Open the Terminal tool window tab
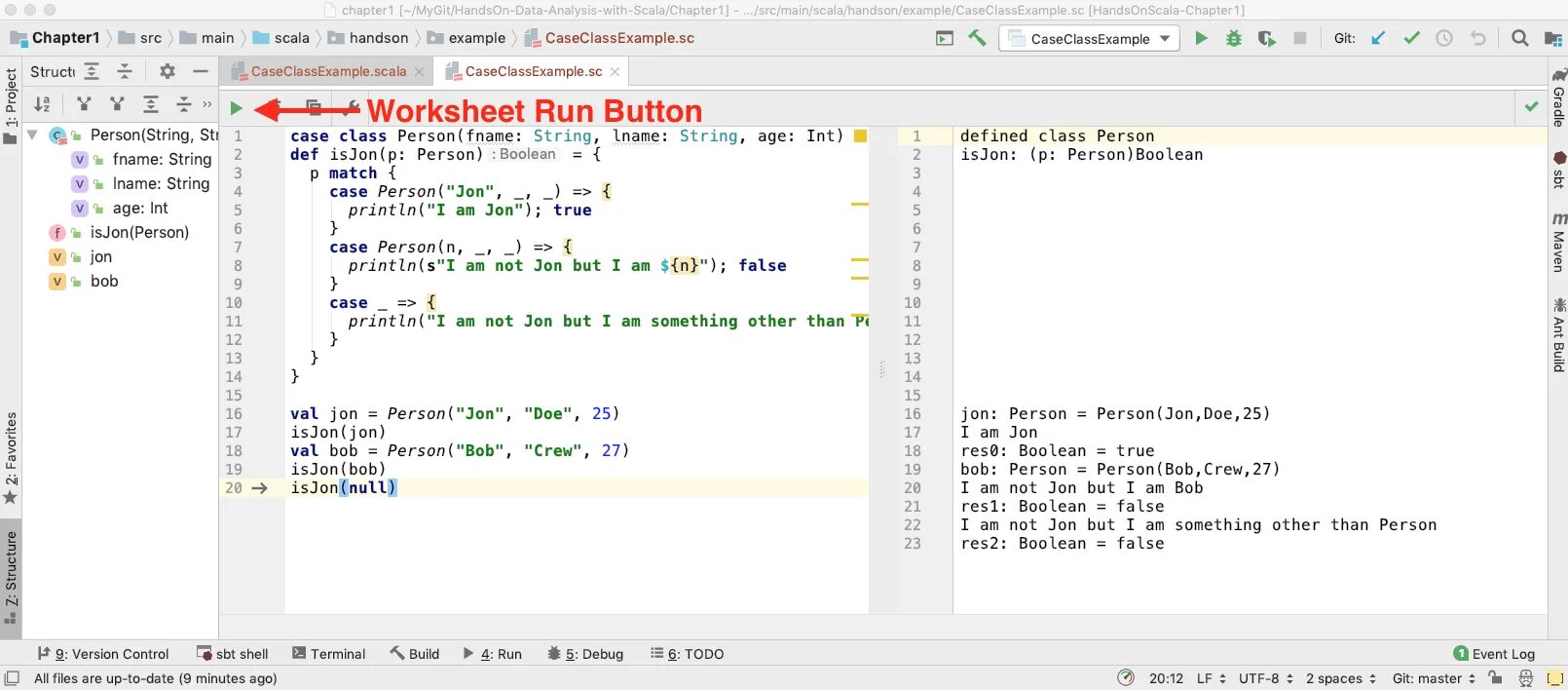 (328, 654)
